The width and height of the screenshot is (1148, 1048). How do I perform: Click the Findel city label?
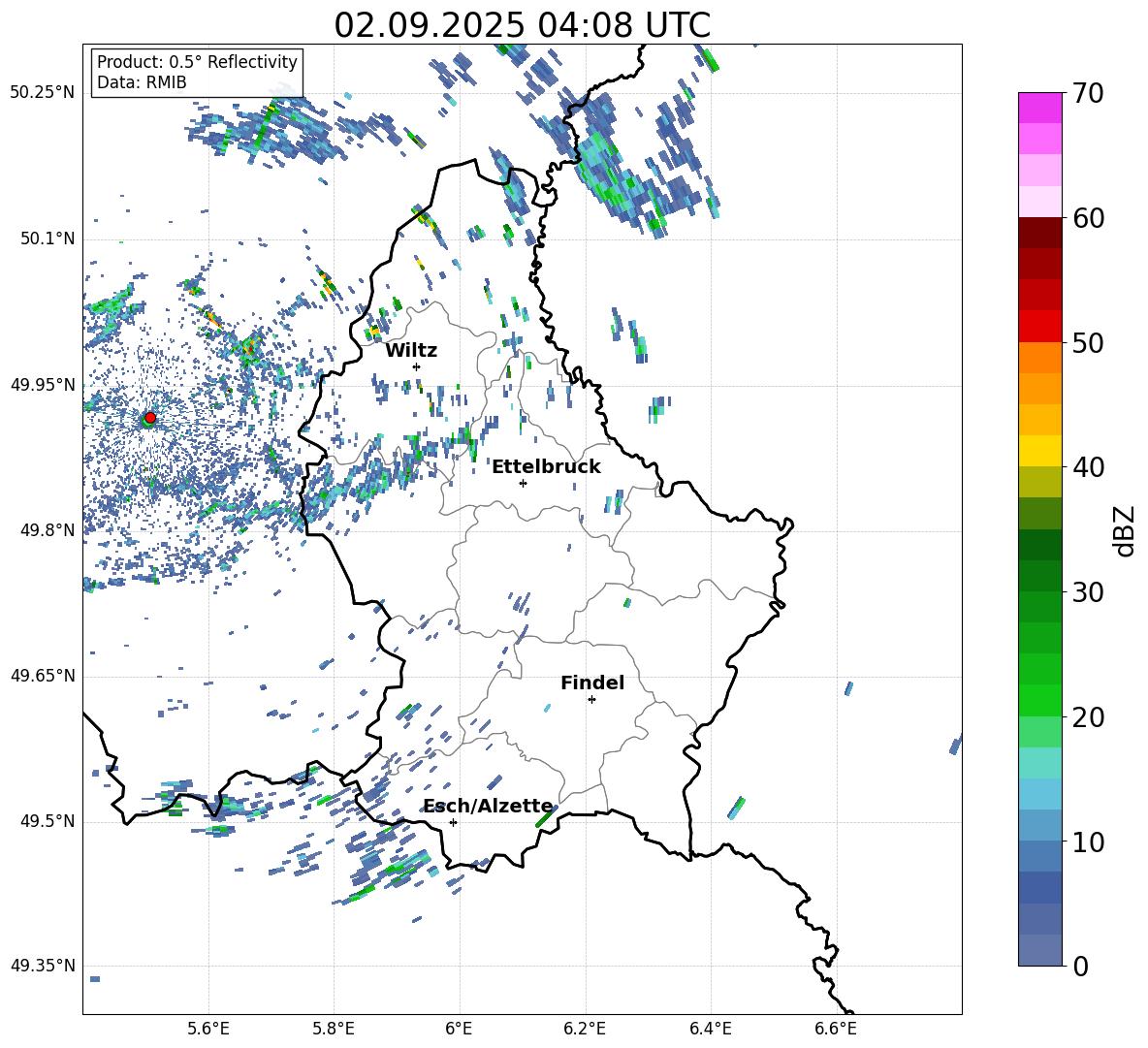[592, 683]
